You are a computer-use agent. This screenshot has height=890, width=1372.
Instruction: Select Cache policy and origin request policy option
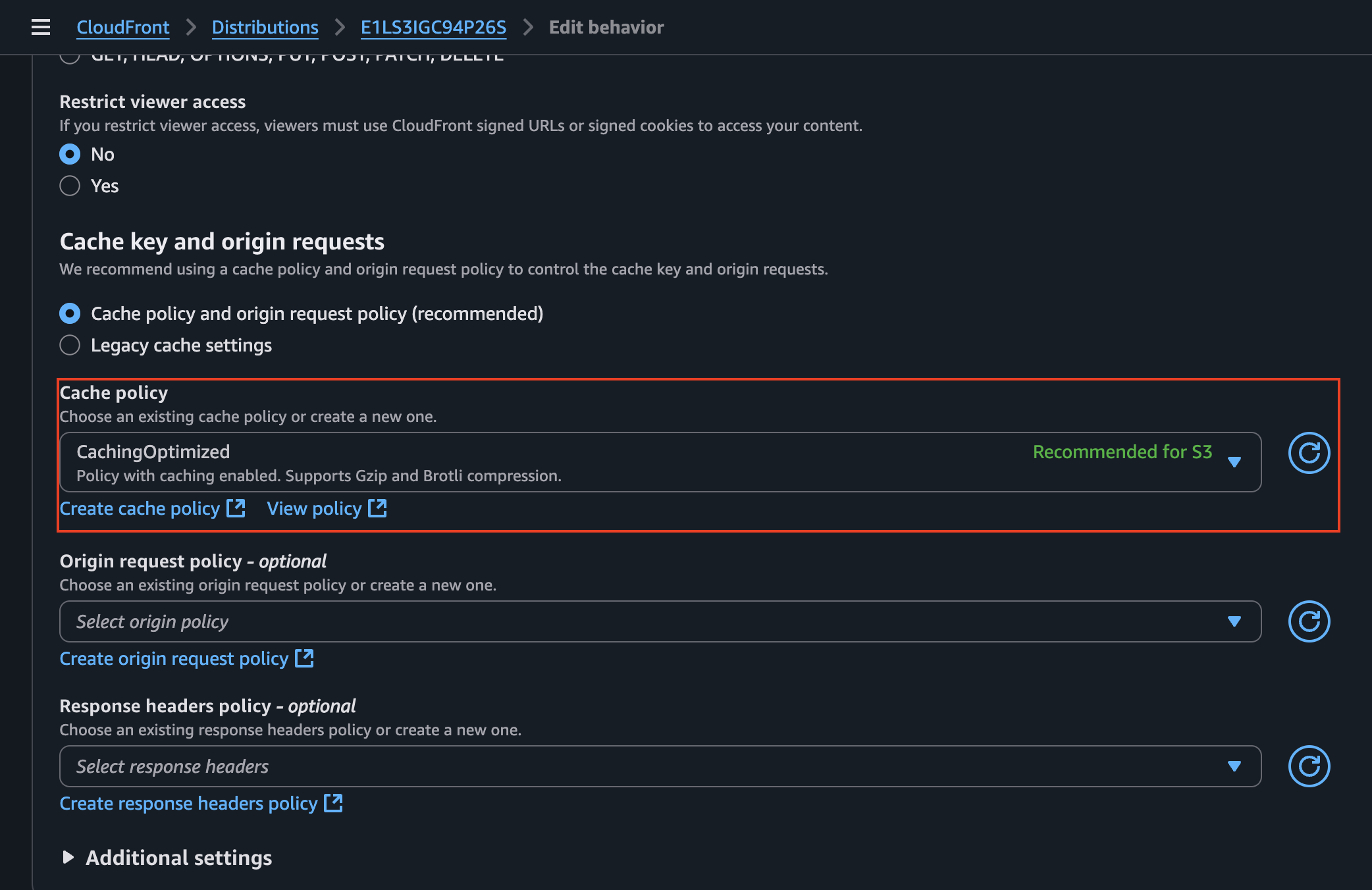click(x=69, y=314)
